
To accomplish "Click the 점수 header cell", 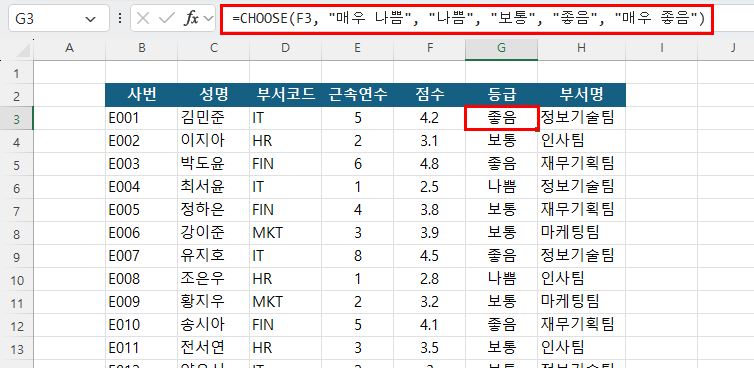I will click(429, 95).
